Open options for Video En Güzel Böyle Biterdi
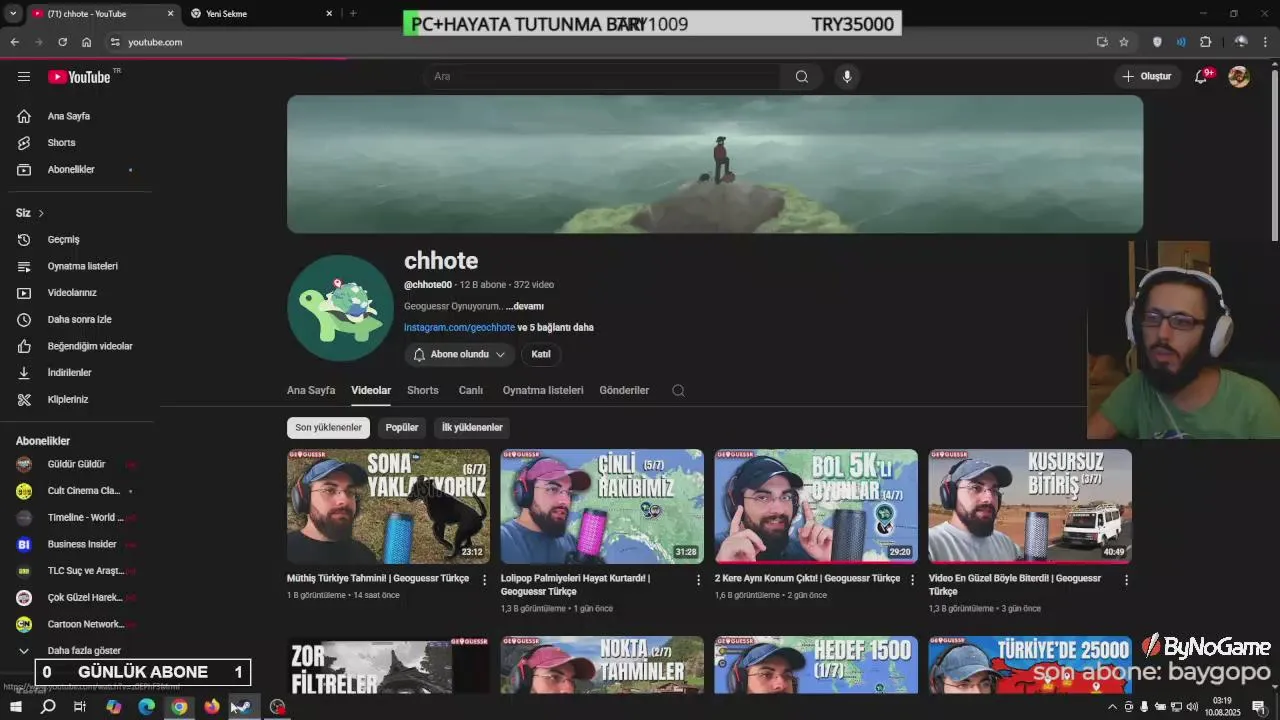This screenshot has height=720, width=1280. (1126, 580)
